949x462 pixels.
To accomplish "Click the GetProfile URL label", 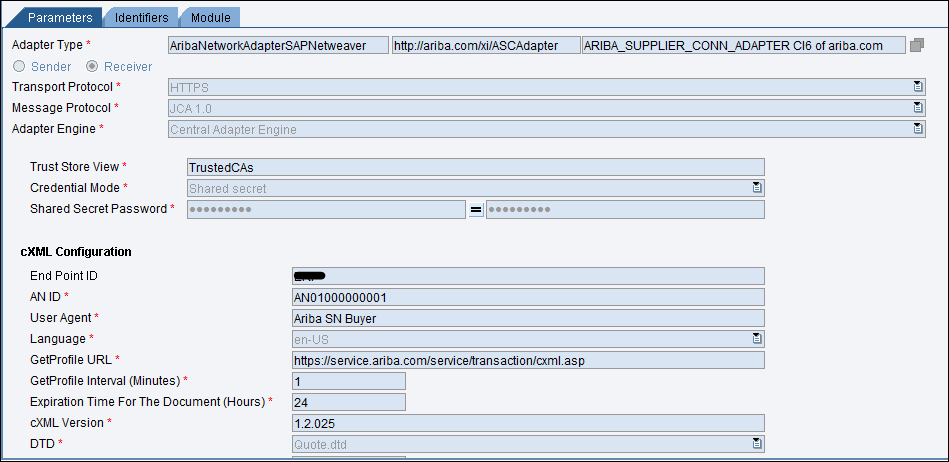I will [71, 359].
